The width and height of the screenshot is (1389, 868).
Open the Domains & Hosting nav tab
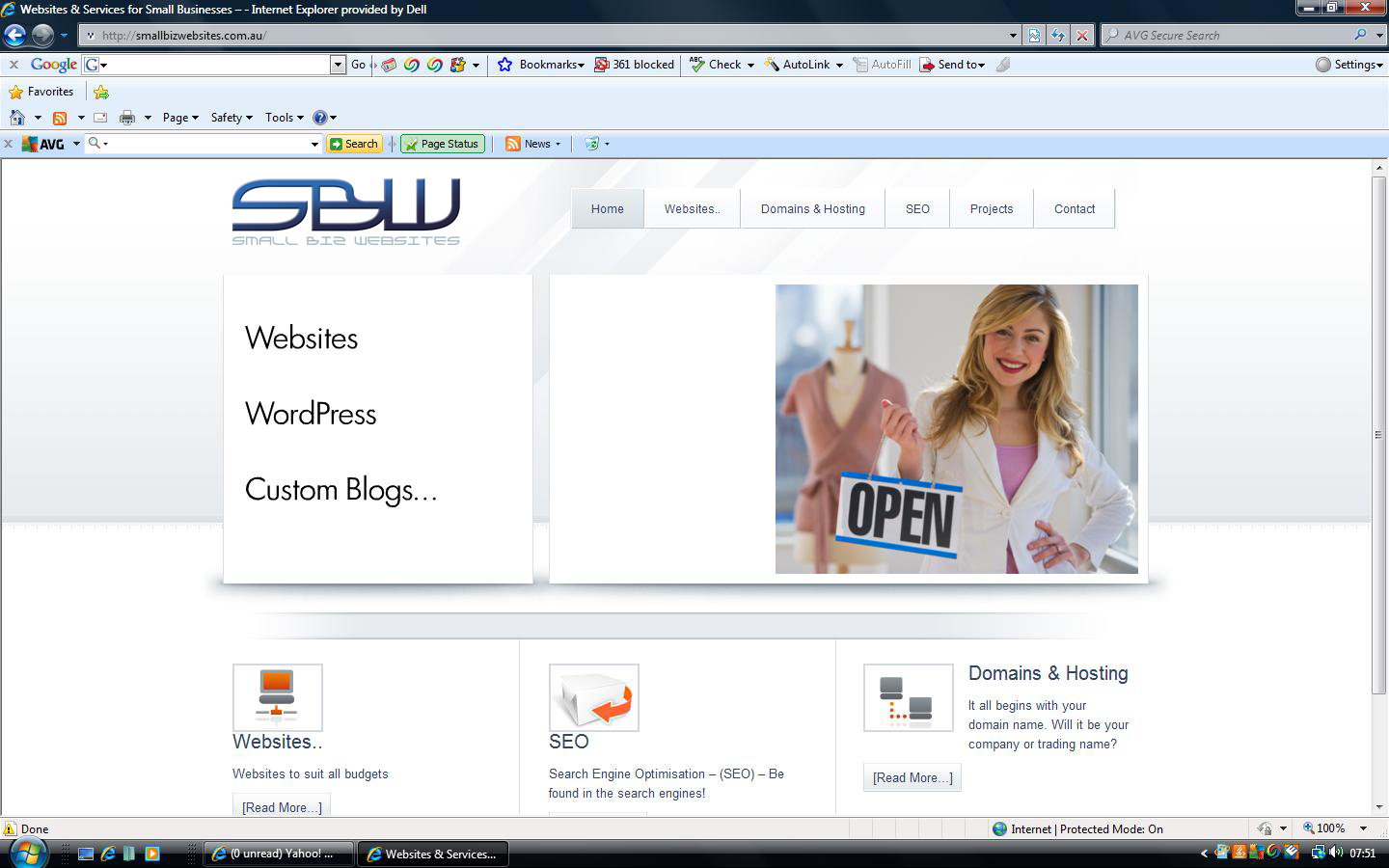[x=812, y=209]
